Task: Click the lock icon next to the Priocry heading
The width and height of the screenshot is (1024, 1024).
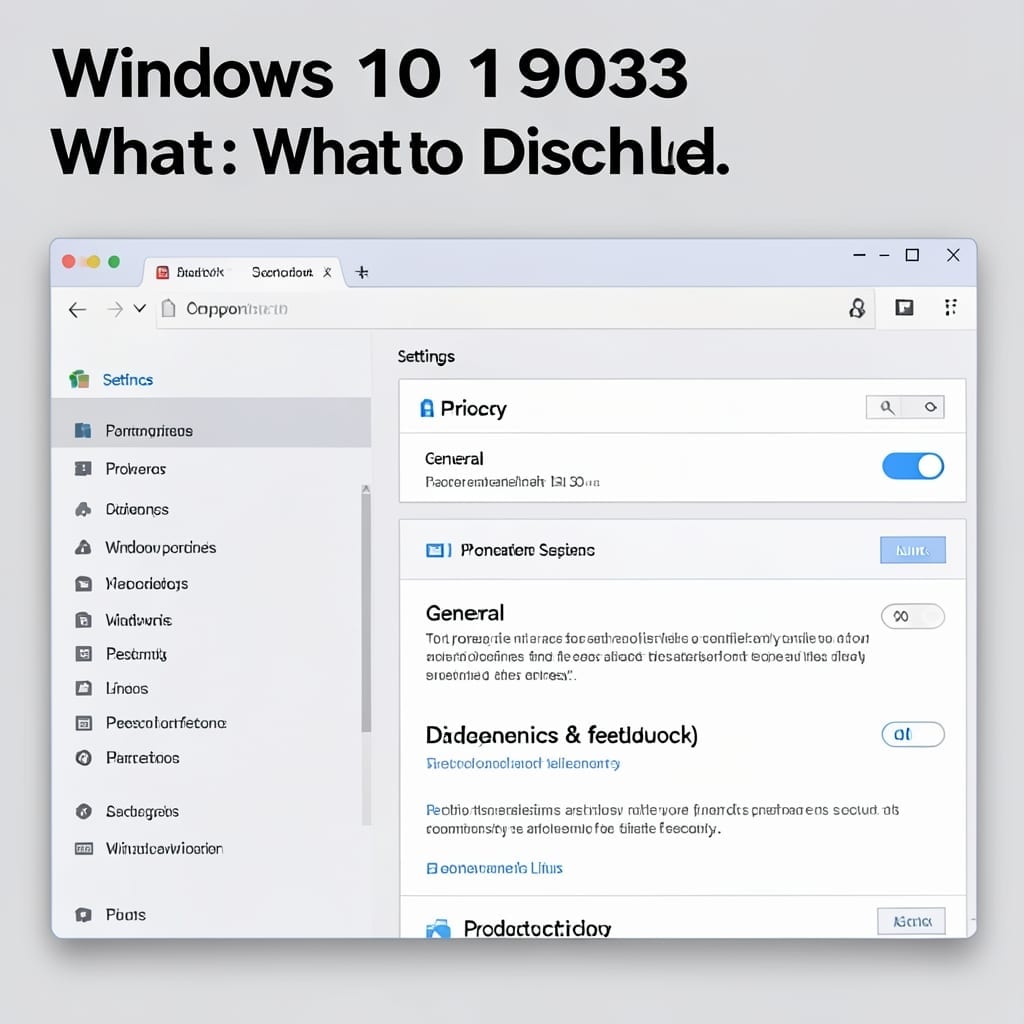Action: [x=426, y=408]
